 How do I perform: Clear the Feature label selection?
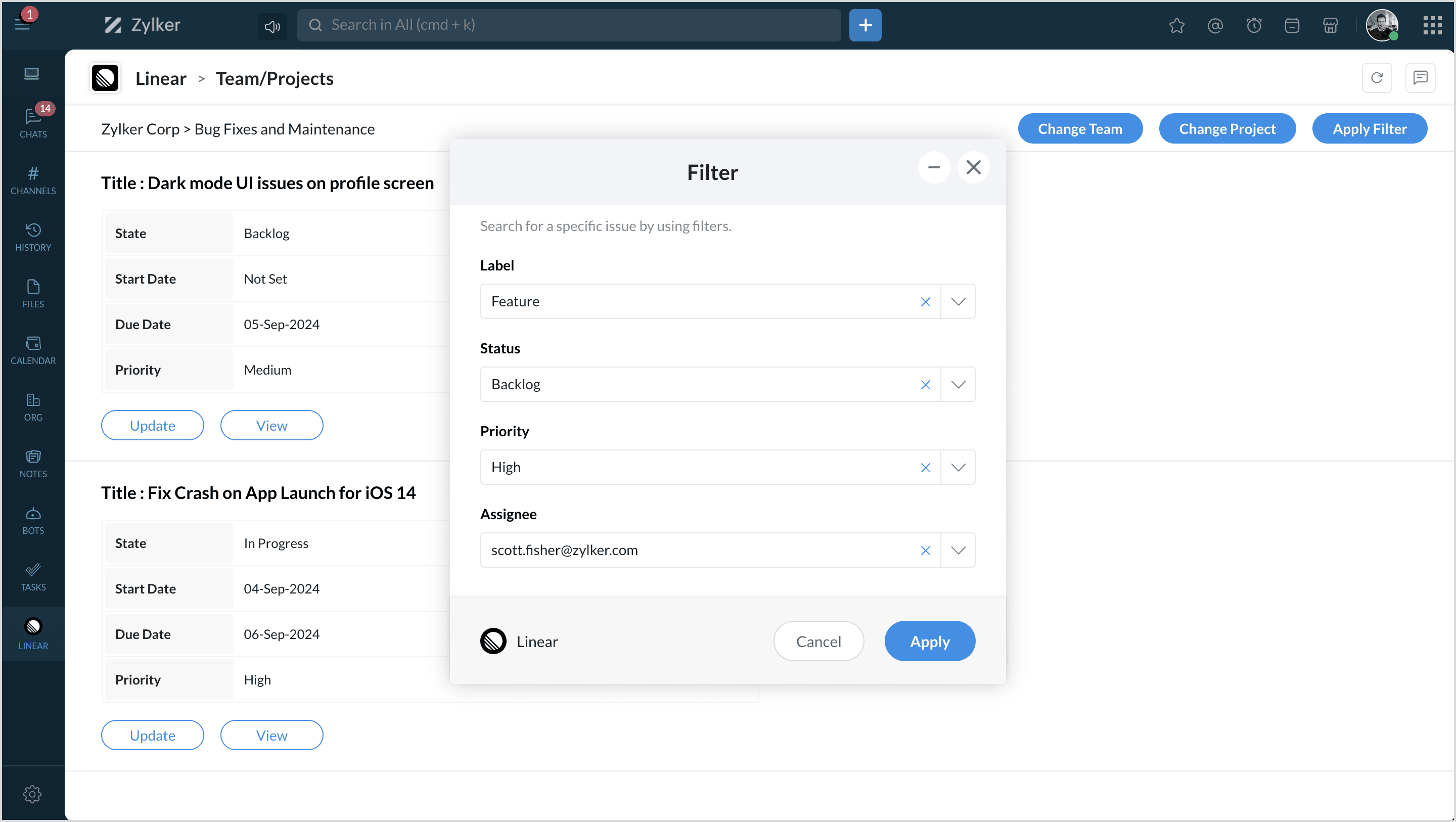click(925, 301)
